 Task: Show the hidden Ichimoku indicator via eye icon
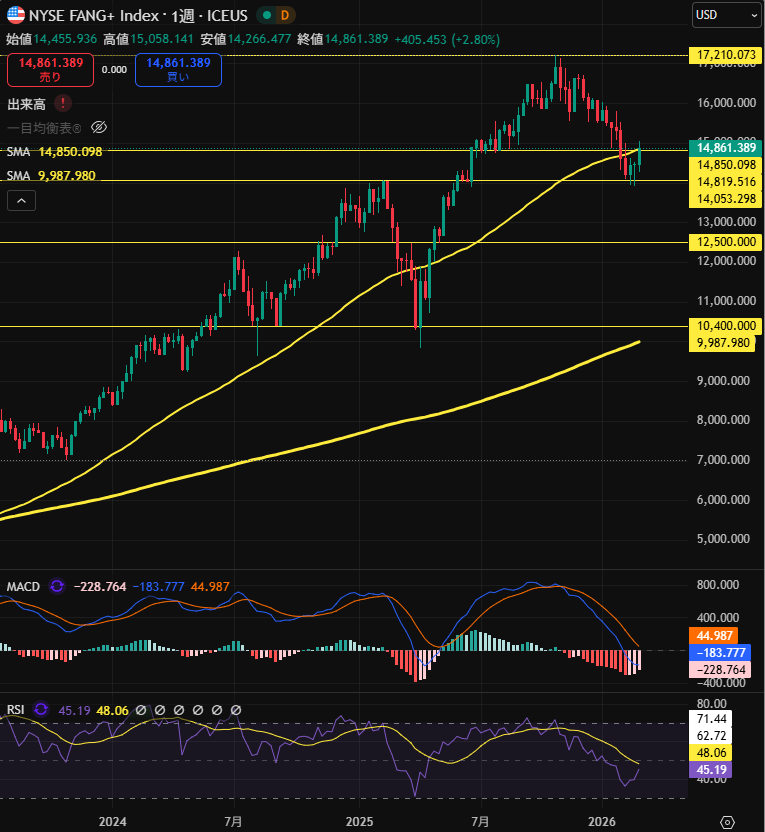98,127
